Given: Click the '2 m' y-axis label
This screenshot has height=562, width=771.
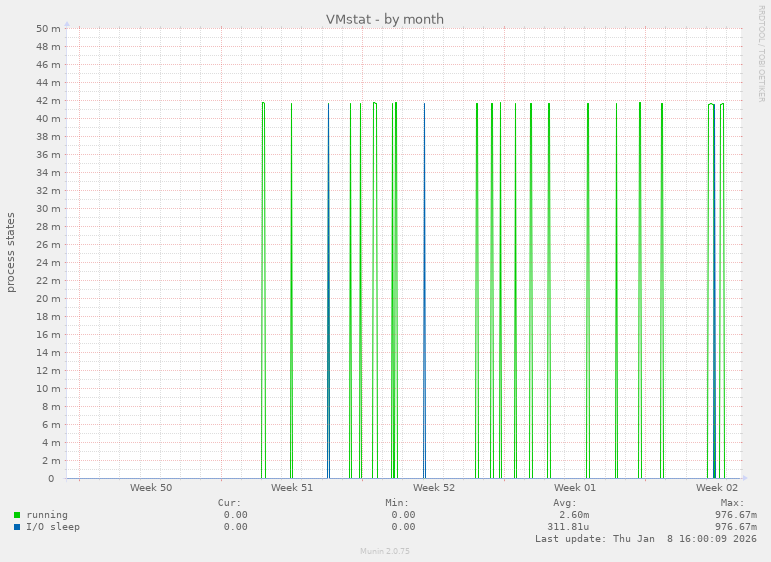Looking at the screenshot, I should tap(51, 461).
